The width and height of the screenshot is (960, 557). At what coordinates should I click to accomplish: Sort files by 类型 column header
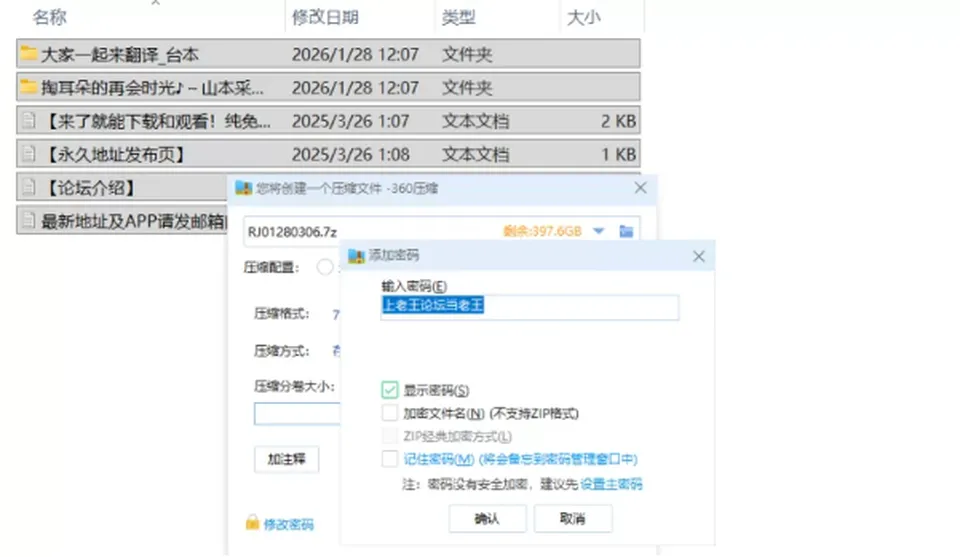[459, 17]
